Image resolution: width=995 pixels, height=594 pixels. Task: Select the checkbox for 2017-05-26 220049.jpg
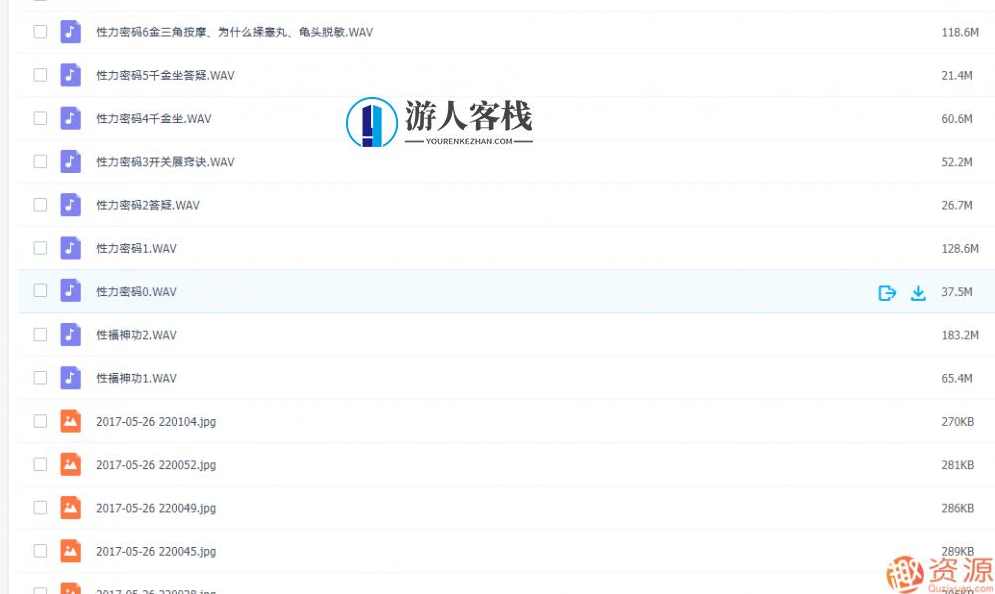pos(40,508)
